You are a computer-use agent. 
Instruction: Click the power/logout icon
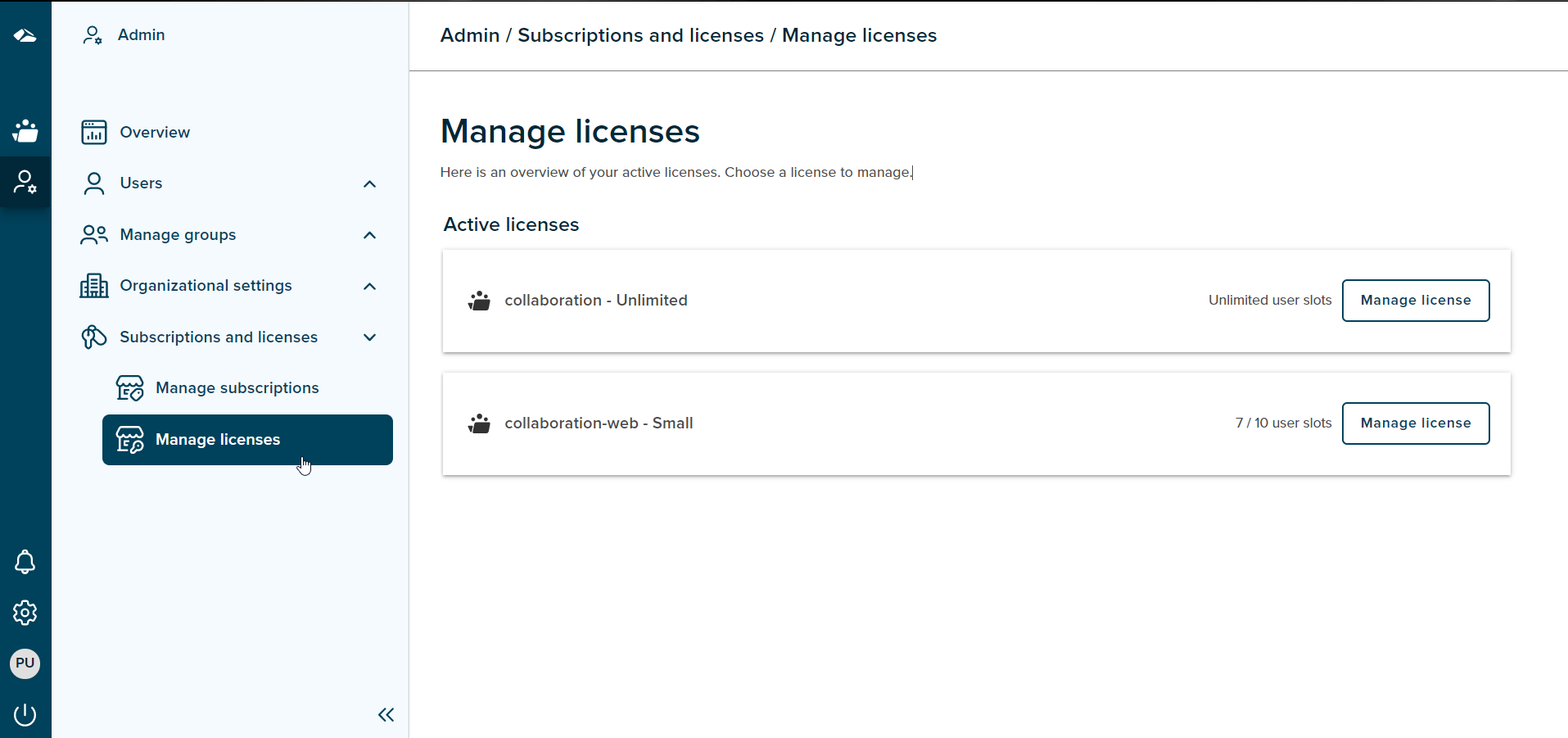pos(25,714)
